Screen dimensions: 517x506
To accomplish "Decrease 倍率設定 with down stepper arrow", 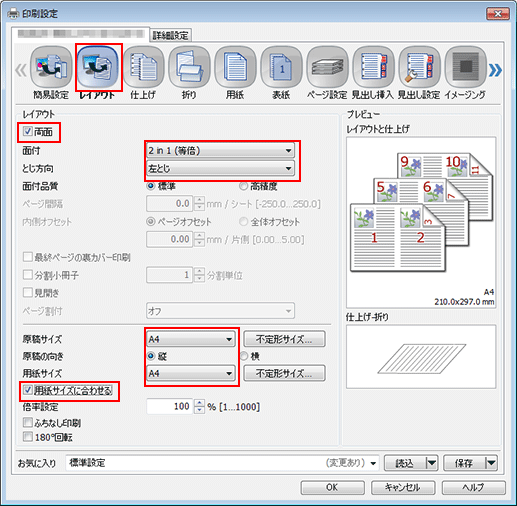I will point(199,410).
